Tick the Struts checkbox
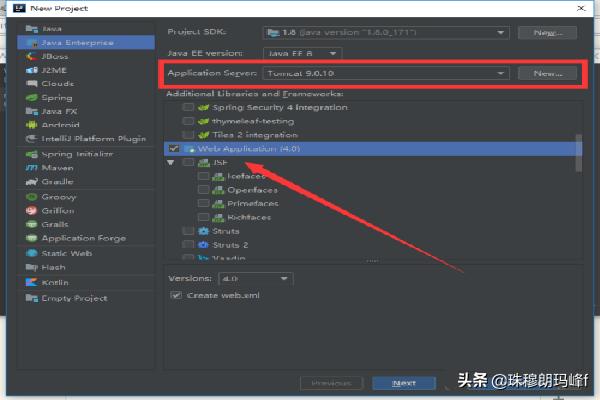 (188, 231)
